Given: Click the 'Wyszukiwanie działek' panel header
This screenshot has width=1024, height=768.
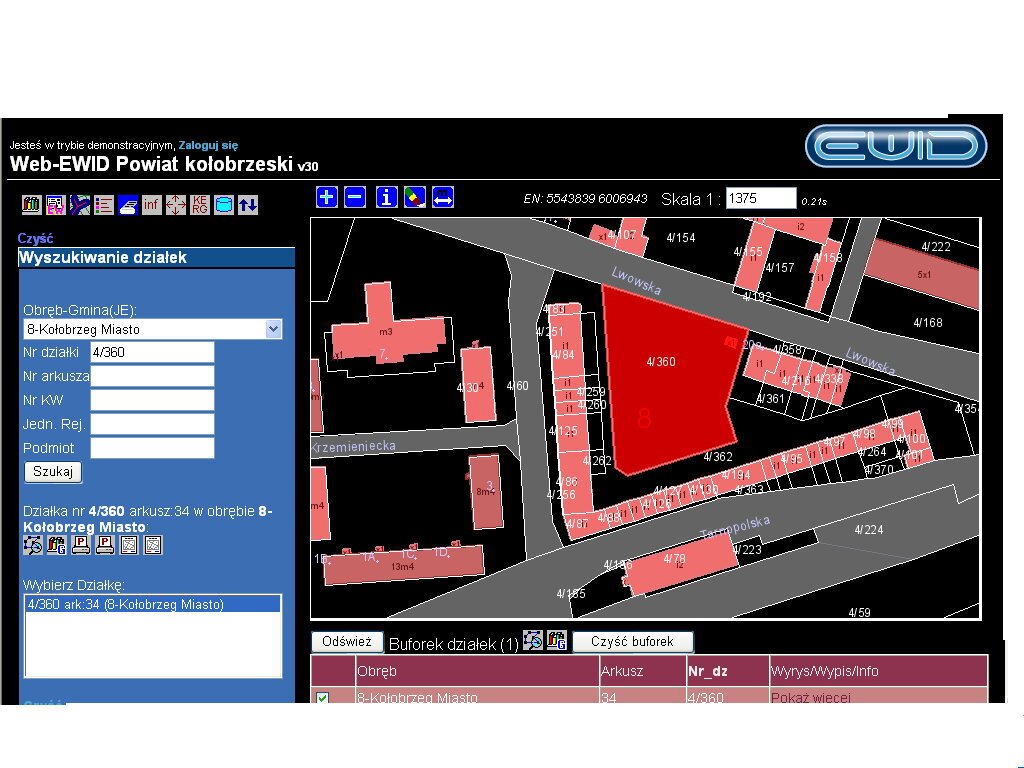Looking at the screenshot, I should click(157, 257).
